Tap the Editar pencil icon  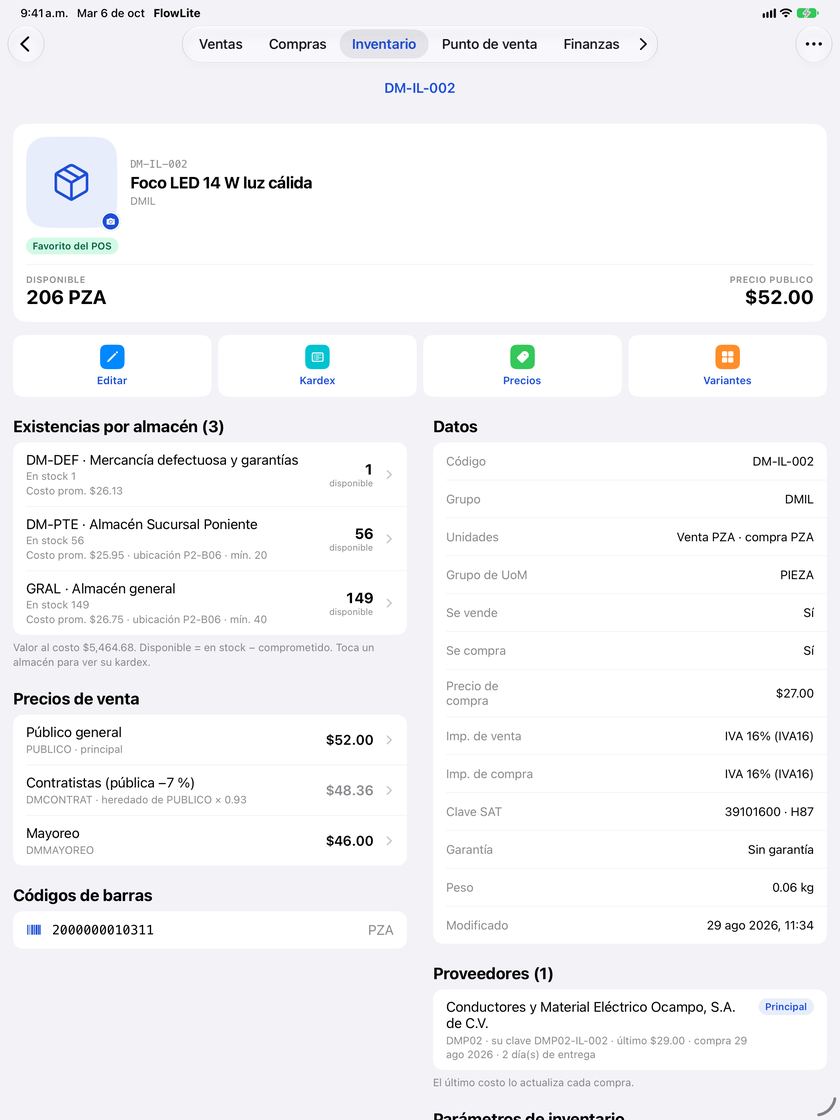[112, 356]
